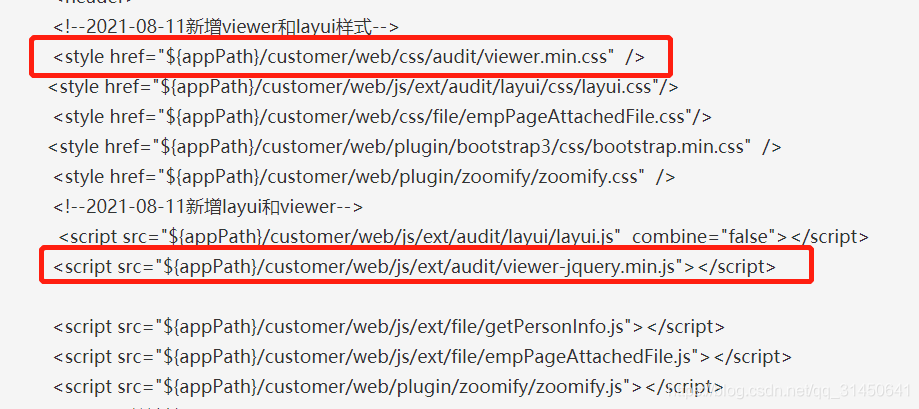Click the comment '2021-08-11新增viewer和layui样式'

click(226, 27)
